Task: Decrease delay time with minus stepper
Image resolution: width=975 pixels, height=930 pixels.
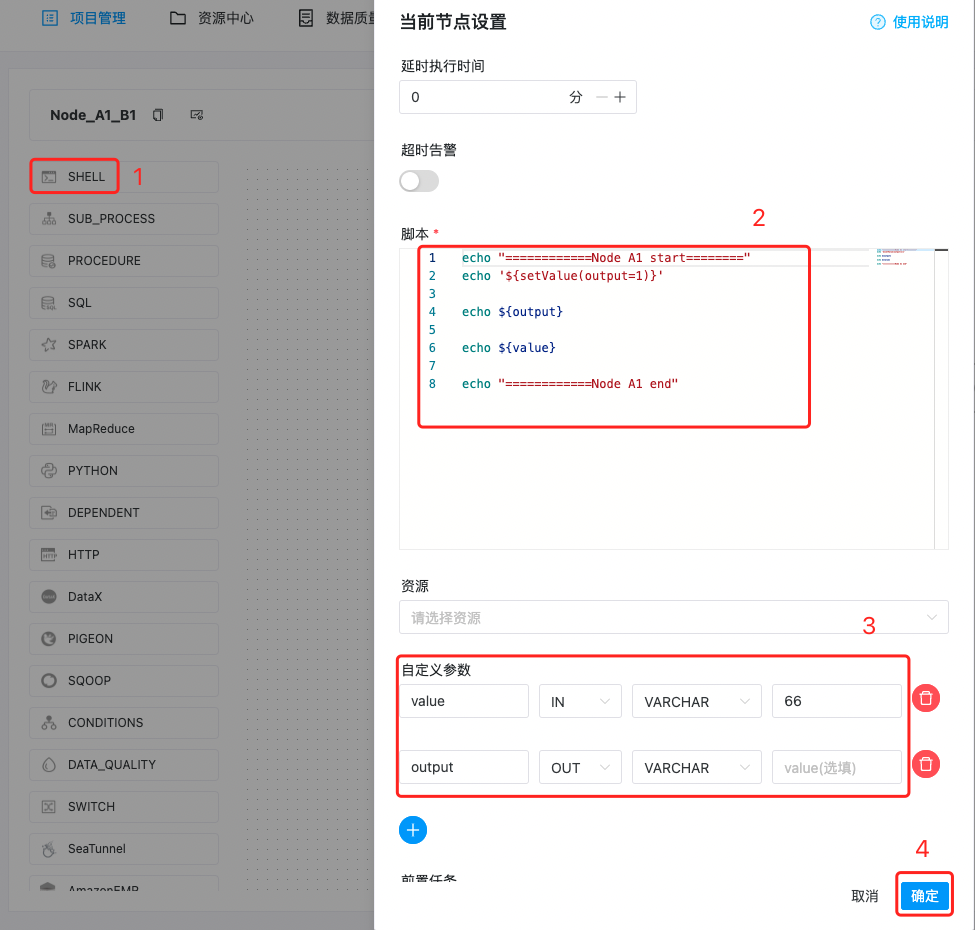Action: pos(601,97)
